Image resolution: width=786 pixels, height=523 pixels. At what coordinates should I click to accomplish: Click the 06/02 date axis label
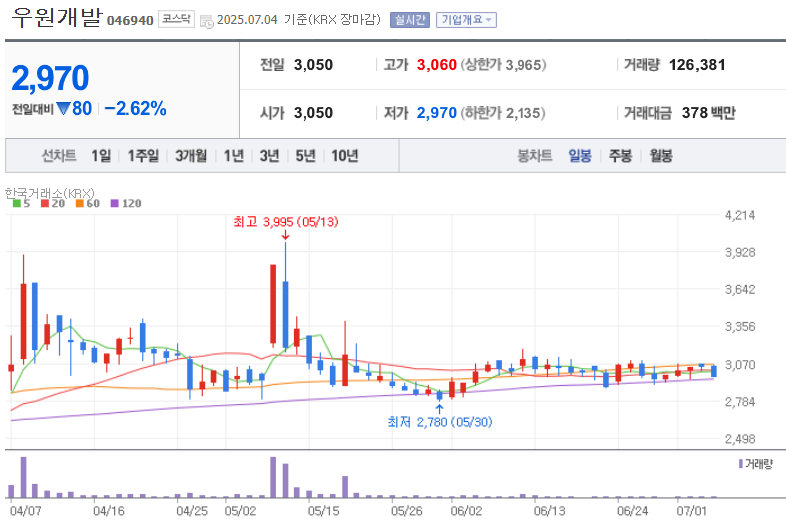coord(466,511)
